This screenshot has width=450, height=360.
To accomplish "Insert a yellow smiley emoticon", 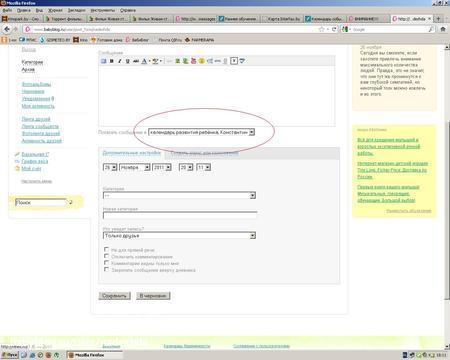I will pos(202,61).
